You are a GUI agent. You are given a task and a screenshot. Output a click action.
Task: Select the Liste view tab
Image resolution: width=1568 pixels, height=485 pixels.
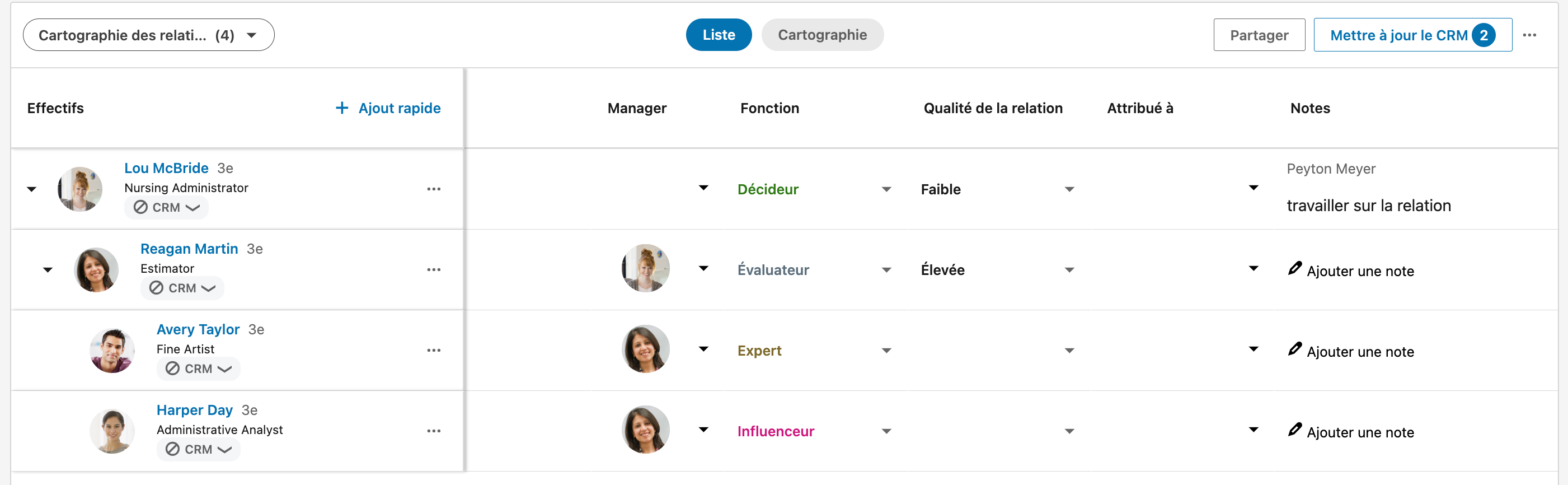(x=719, y=35)
